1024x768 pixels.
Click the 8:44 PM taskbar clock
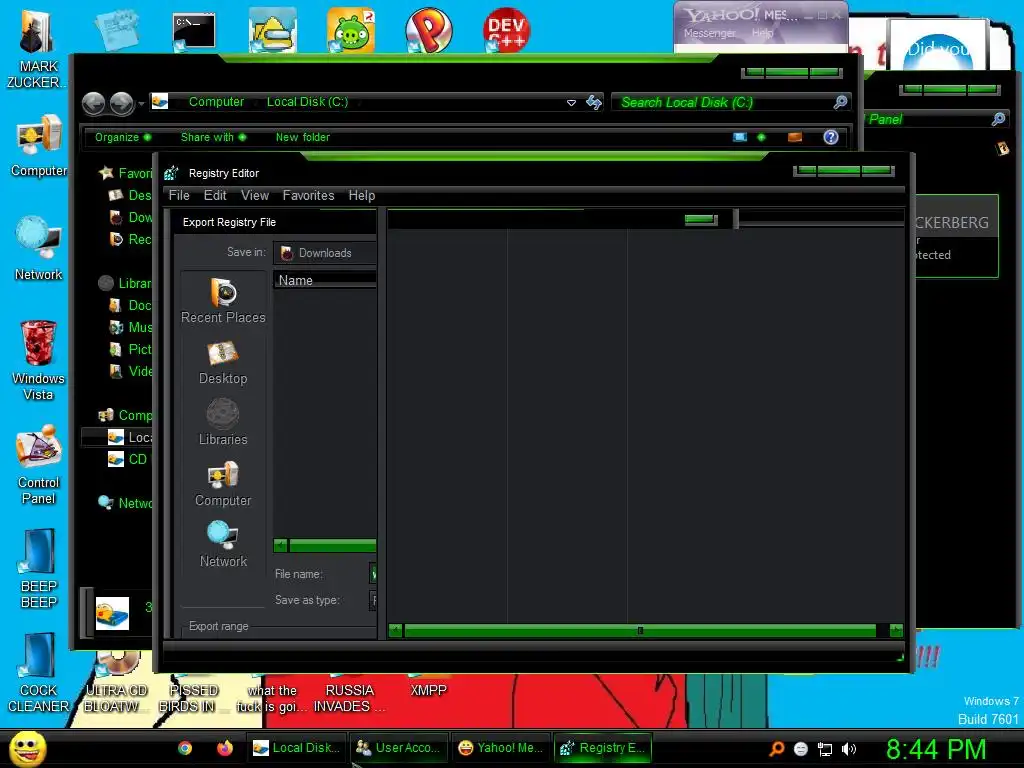click(936, 749)
